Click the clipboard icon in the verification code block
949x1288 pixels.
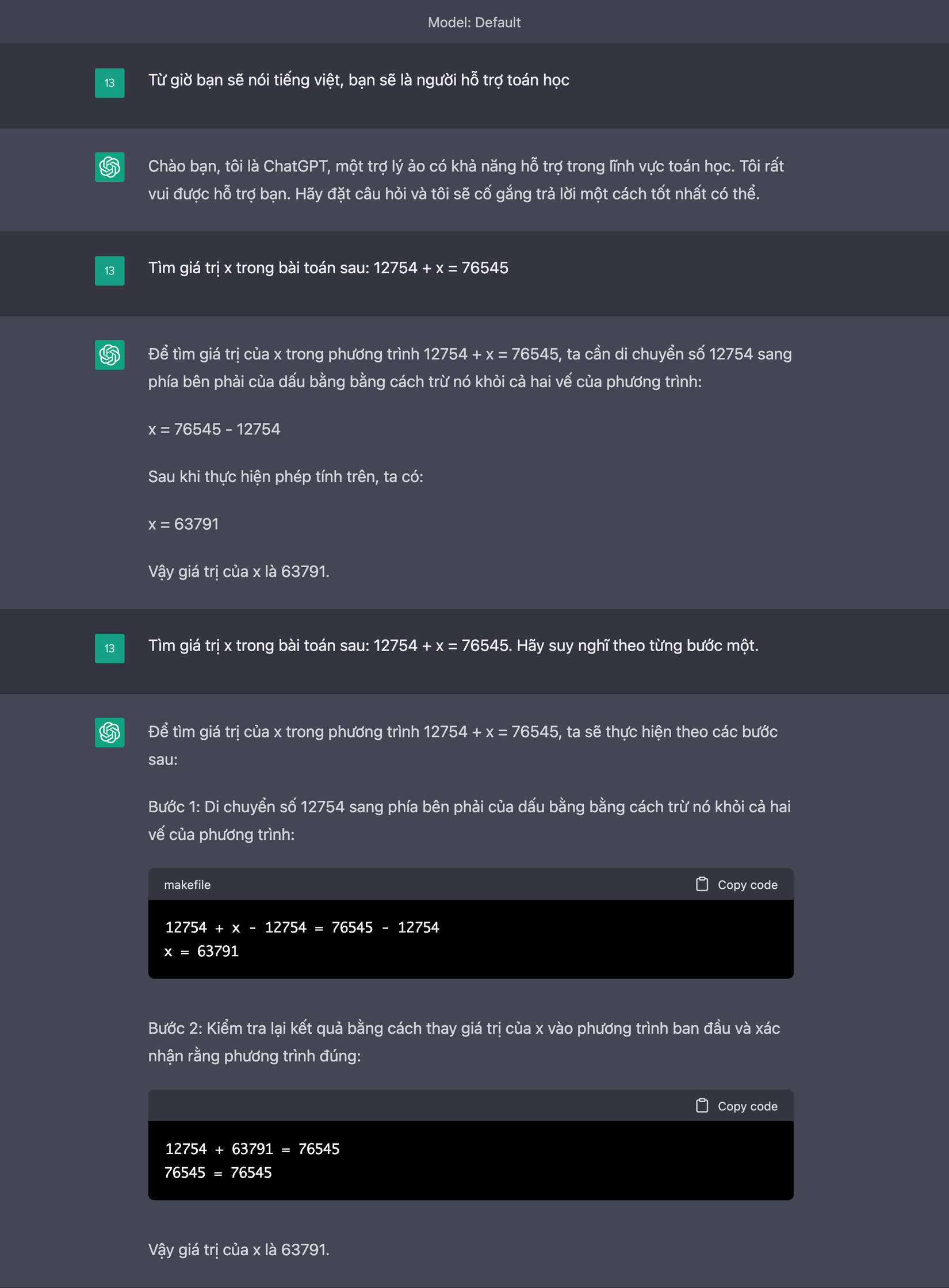[x=702, y=1106]
